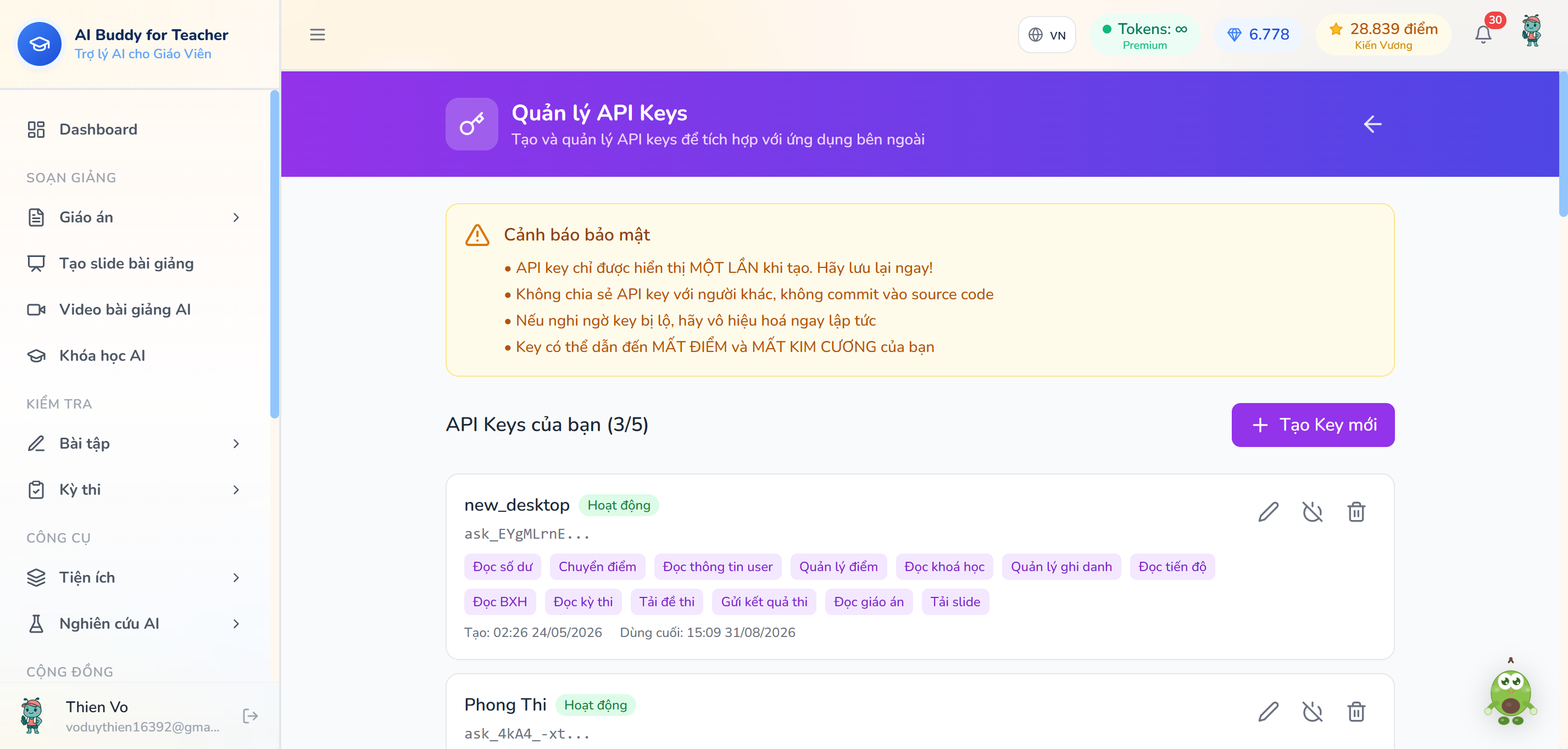Deactivate the new_desktop API key
Screen dimensions: 1568x749
pos(1313,512)
